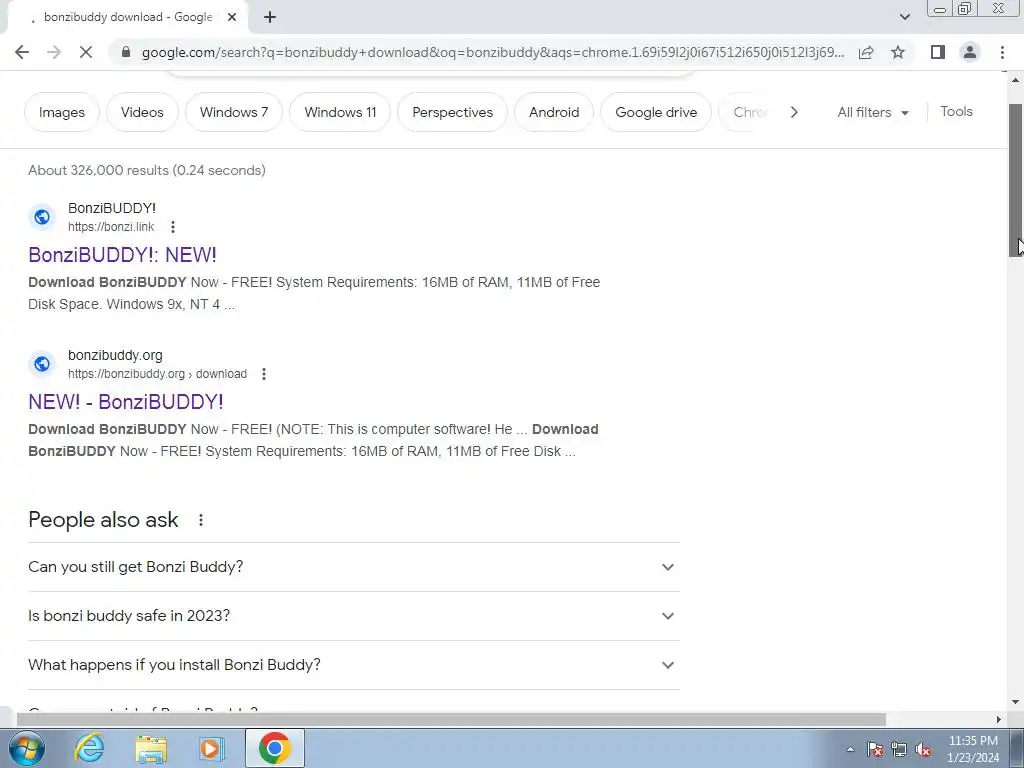Screen dimensions: 1024x768
Task: Expand What happens if you install Bonzi Buddy?
Action: coord(353,665)
